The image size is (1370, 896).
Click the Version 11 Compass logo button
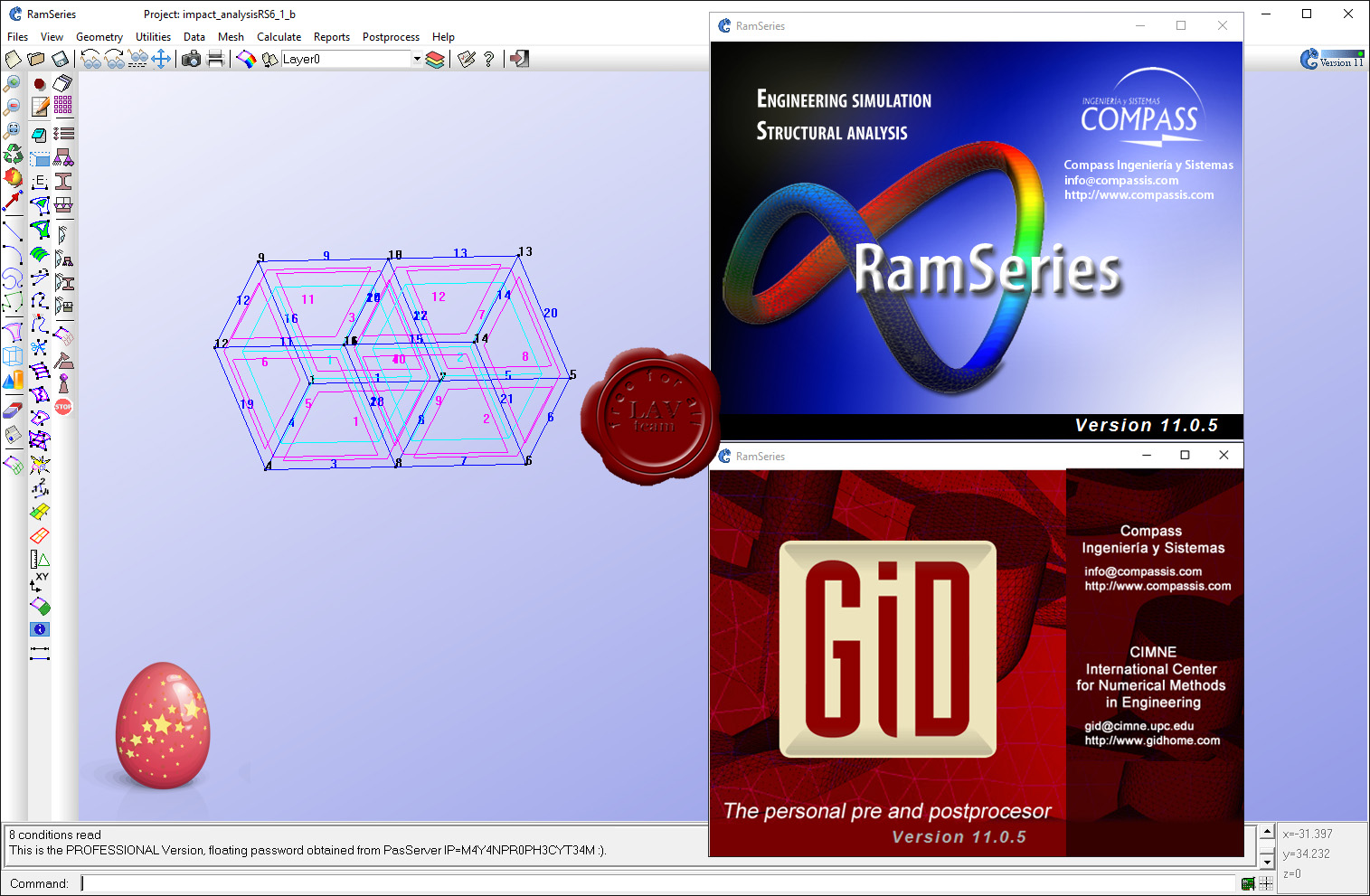click(1332, 60)
